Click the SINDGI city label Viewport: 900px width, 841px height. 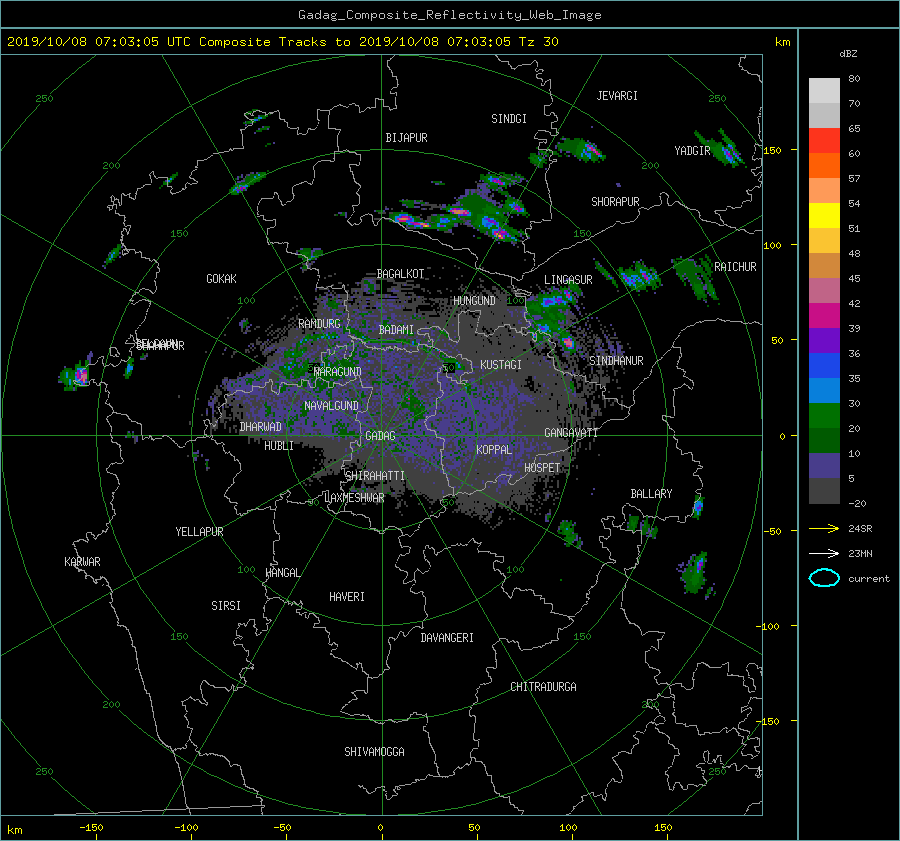coord(509,119)
